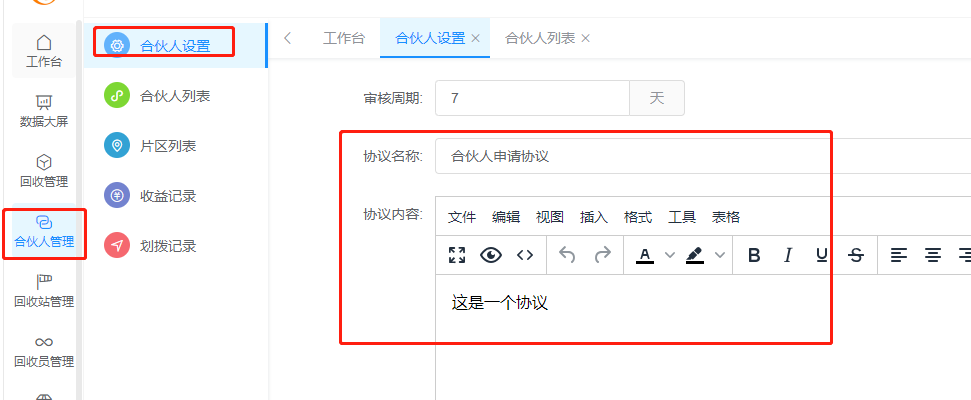Expand the text color dropdown arrow
Viewport: 971px width, 400px height.
tap(669, 255)
